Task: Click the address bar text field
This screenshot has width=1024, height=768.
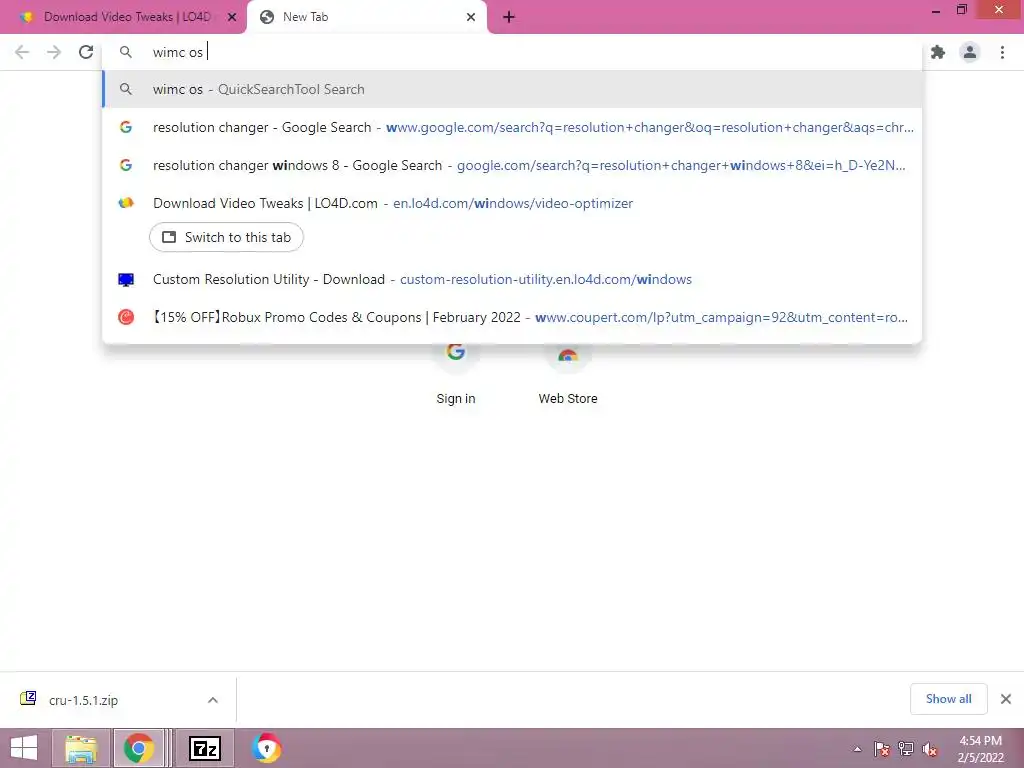Action: (x=512, y=52)
